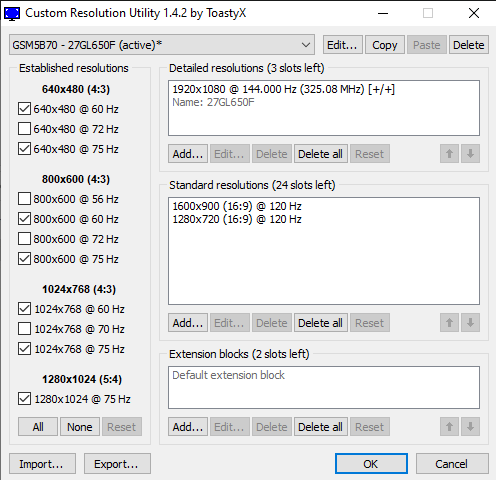496x480 pixels.
Task: Click Delete under Detailed resolutions
Action: click(x=272, y=154)
